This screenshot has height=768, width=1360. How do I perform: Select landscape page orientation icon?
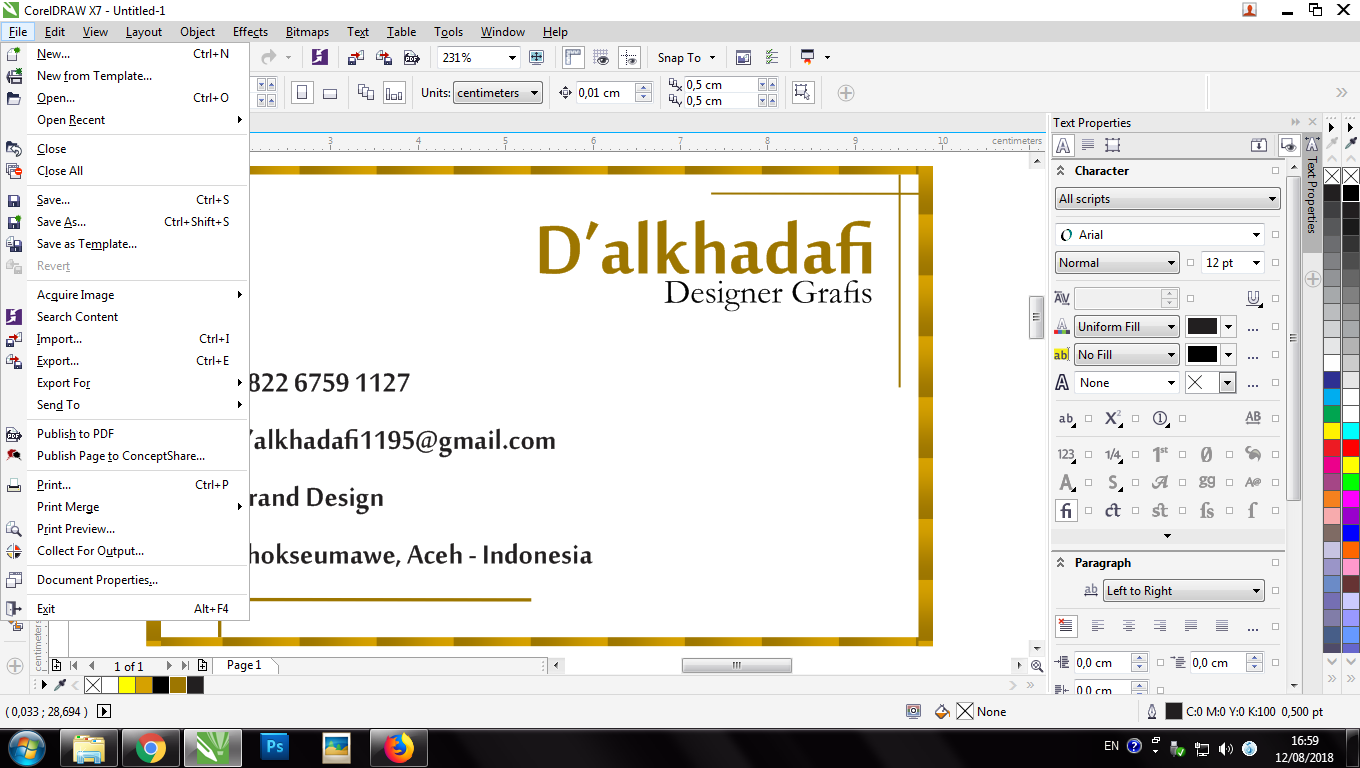[330, 93]
